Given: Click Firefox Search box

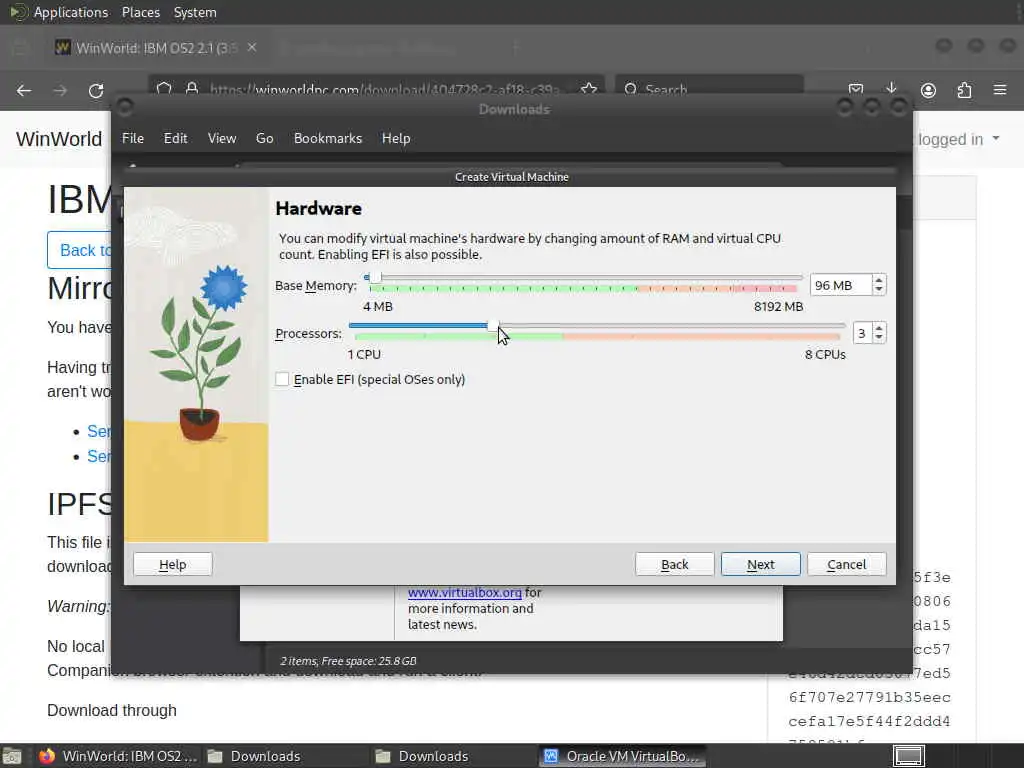Looking at the screenshot, I should click(711, 89).
